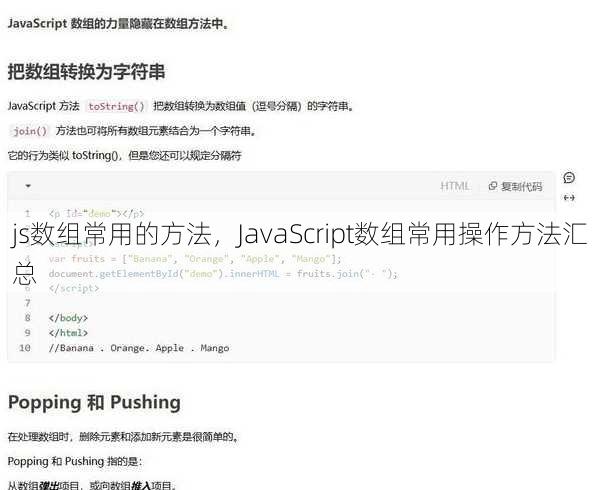Image resolution: width=602 pixels, height=490 pixels.
Task: Click the text 把数组转换为数组值（逗号分隔）的字符串
Action: pyautogui.click(x=253, y=106)
